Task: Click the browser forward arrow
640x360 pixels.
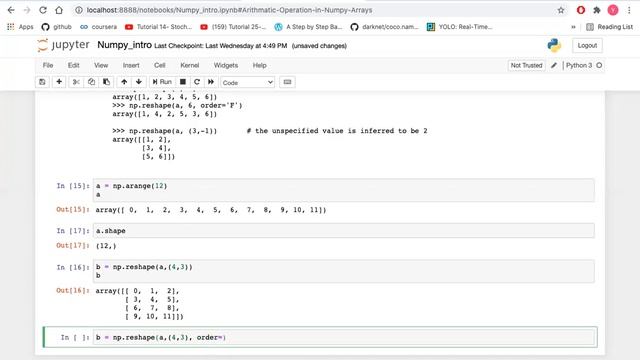Action: coord(27,10)
